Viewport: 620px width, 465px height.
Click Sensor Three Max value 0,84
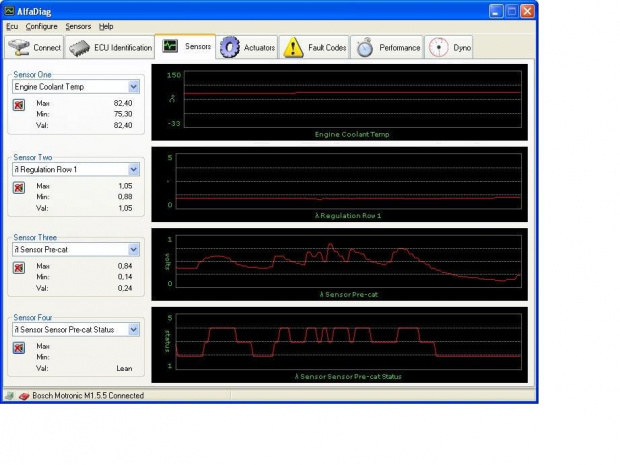pyautogui.click(x=125, y=266)
